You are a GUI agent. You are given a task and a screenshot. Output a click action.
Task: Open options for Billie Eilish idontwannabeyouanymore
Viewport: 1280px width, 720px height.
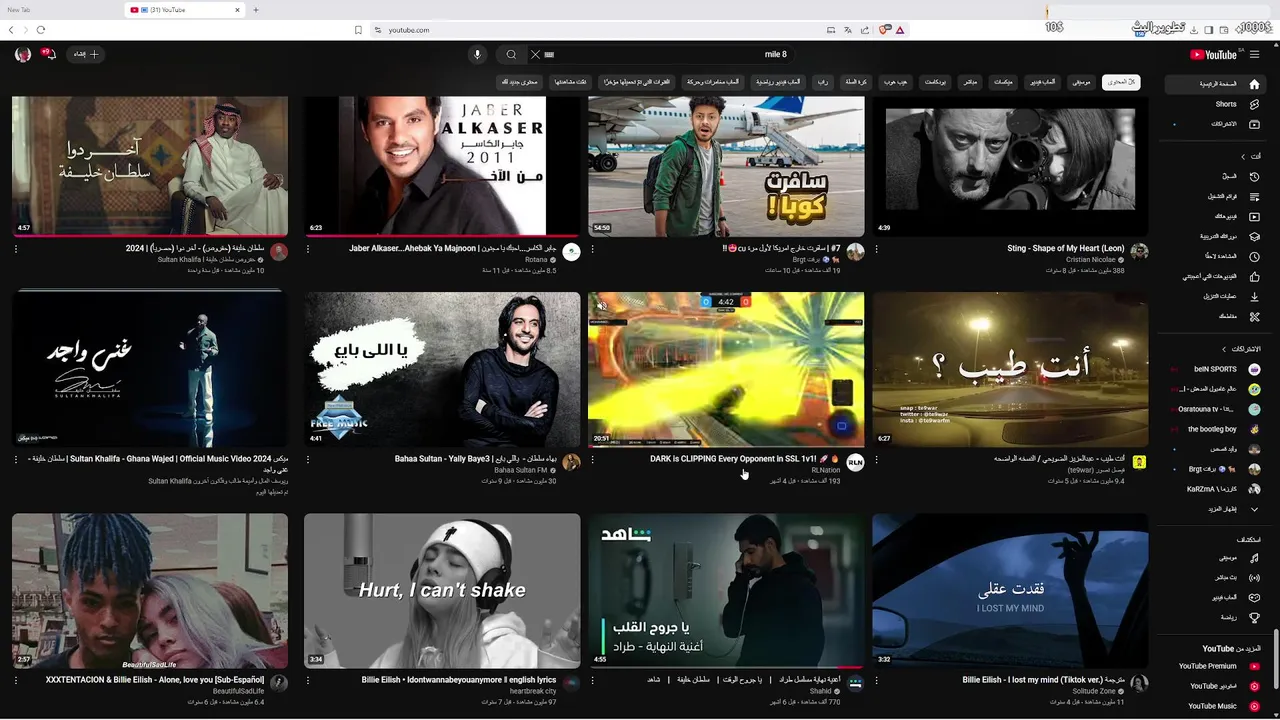pyautogui.click(x=308, y=681)
